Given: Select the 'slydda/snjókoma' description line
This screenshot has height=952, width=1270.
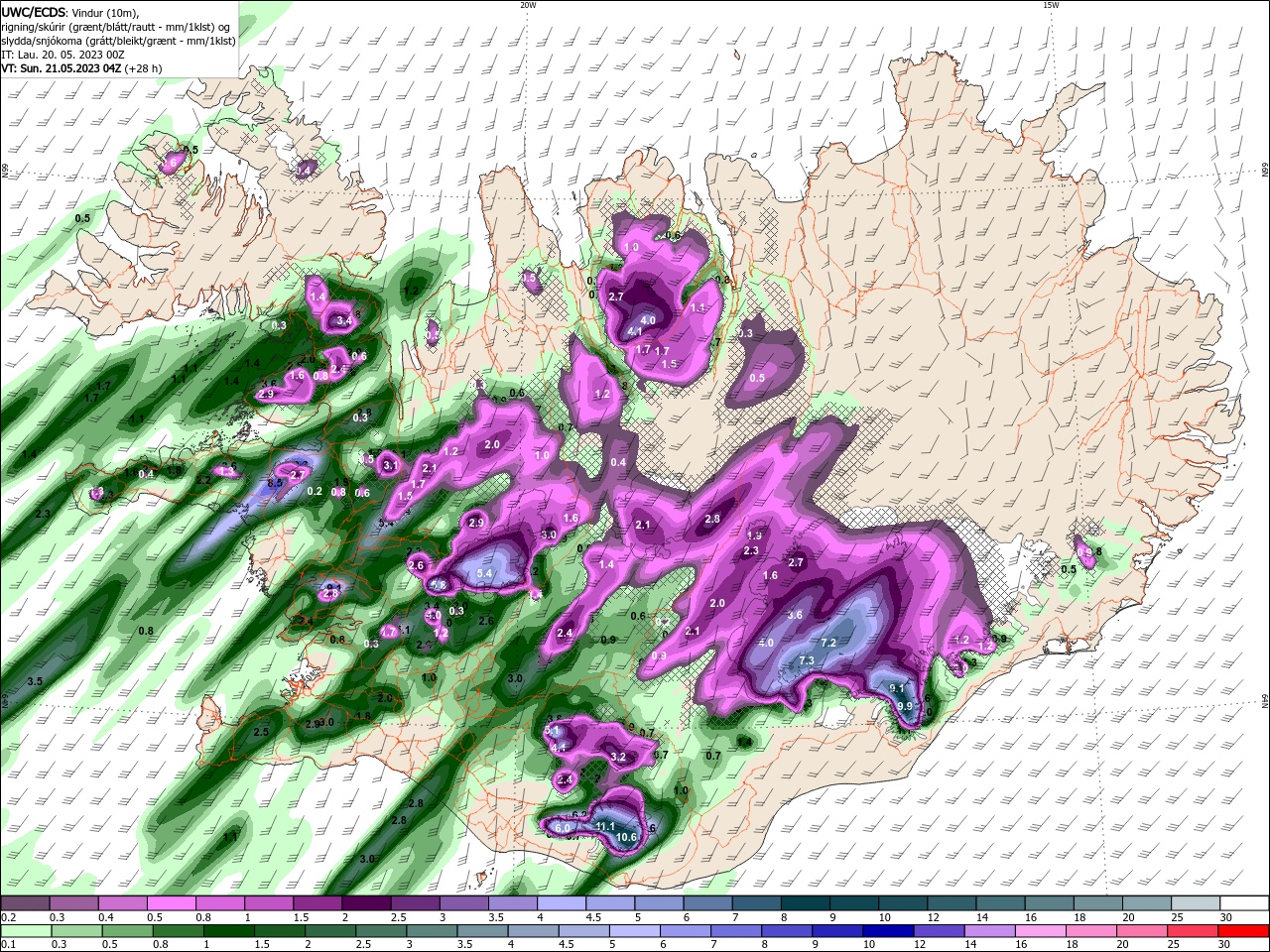Looking at the screenshot, I should 118,41.
